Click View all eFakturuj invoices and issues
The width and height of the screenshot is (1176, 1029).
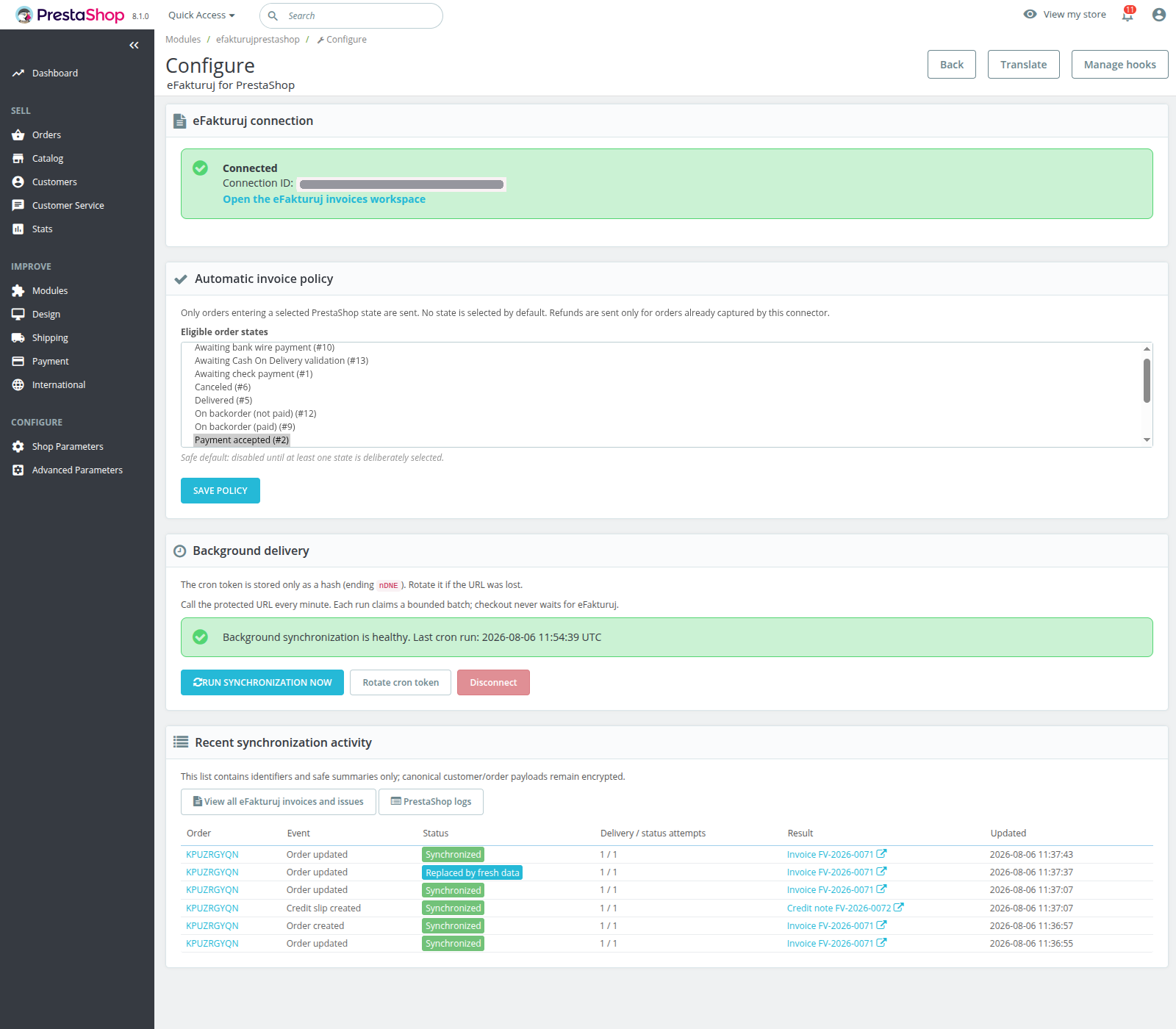click(x=279, y=802)
